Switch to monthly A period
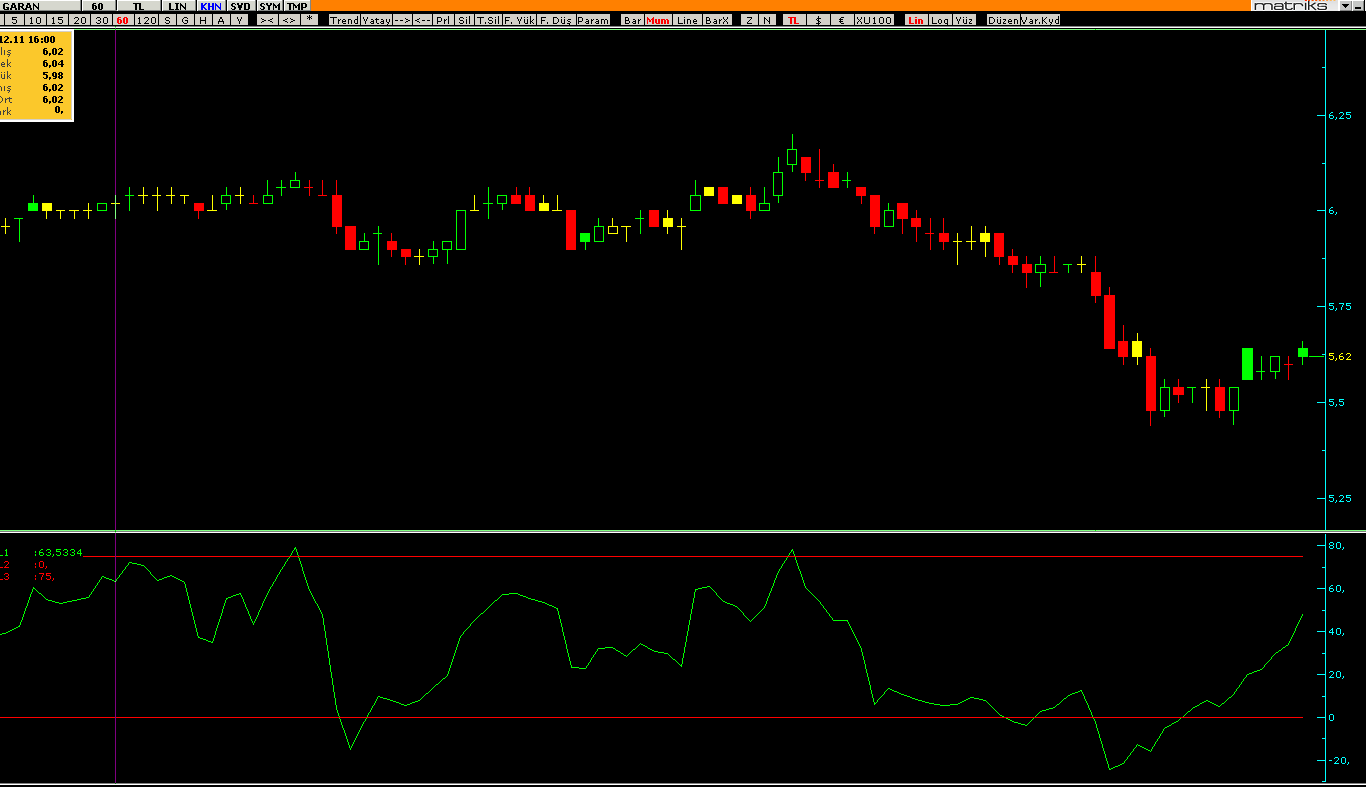Viewport: 1366px width, 787px height. click(x=221, y=20)
